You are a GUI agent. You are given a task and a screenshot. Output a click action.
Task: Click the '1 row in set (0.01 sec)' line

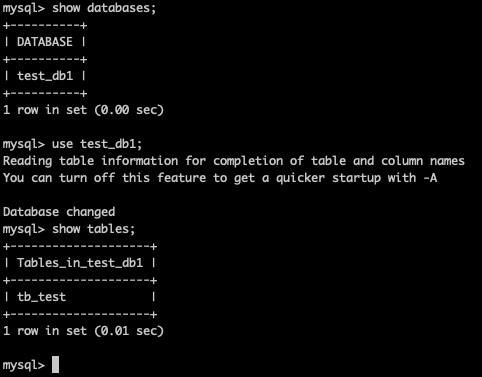[83, 331]
